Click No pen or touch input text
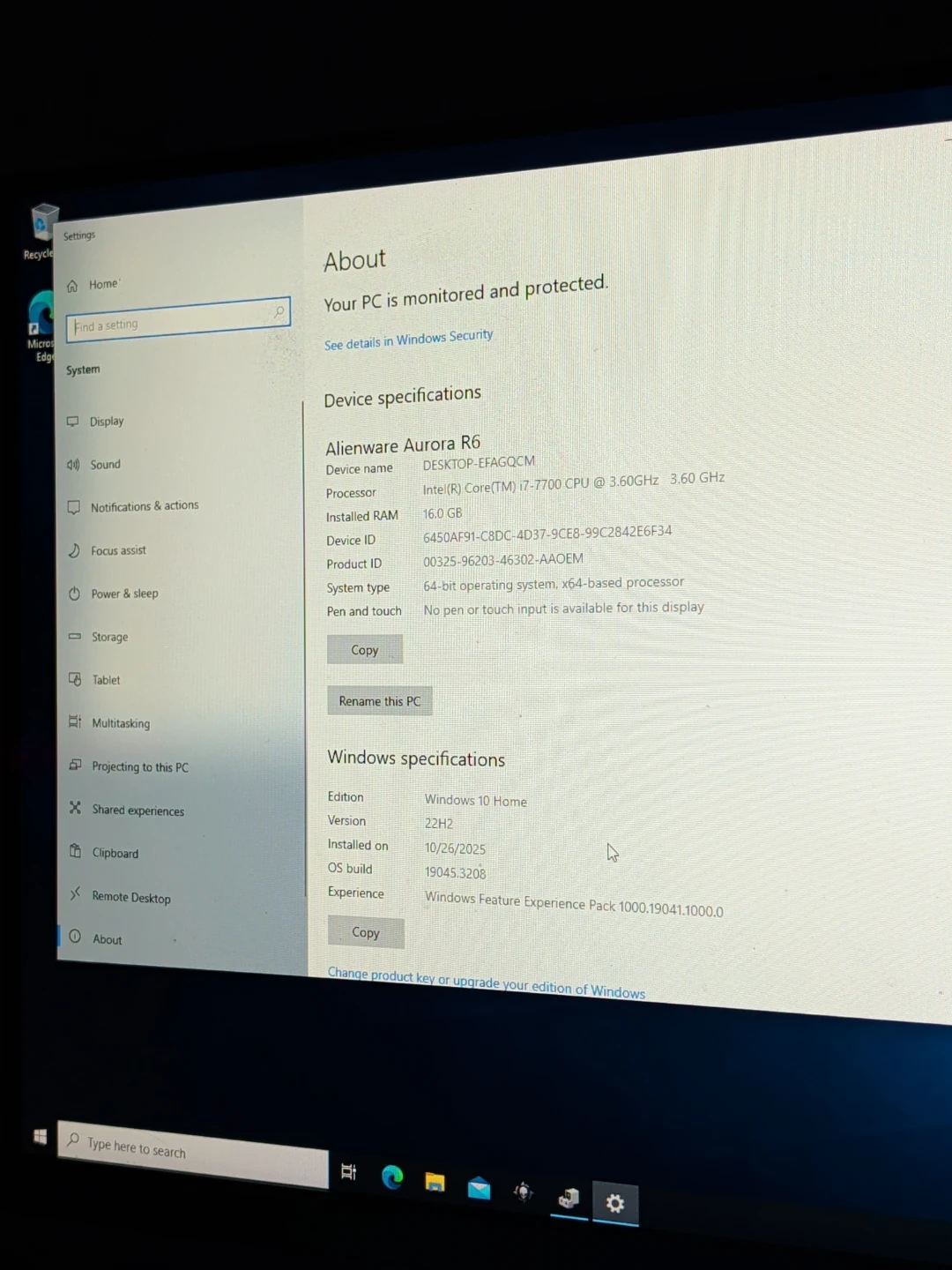Screen dimensions: 952x1270 (563, 609)
